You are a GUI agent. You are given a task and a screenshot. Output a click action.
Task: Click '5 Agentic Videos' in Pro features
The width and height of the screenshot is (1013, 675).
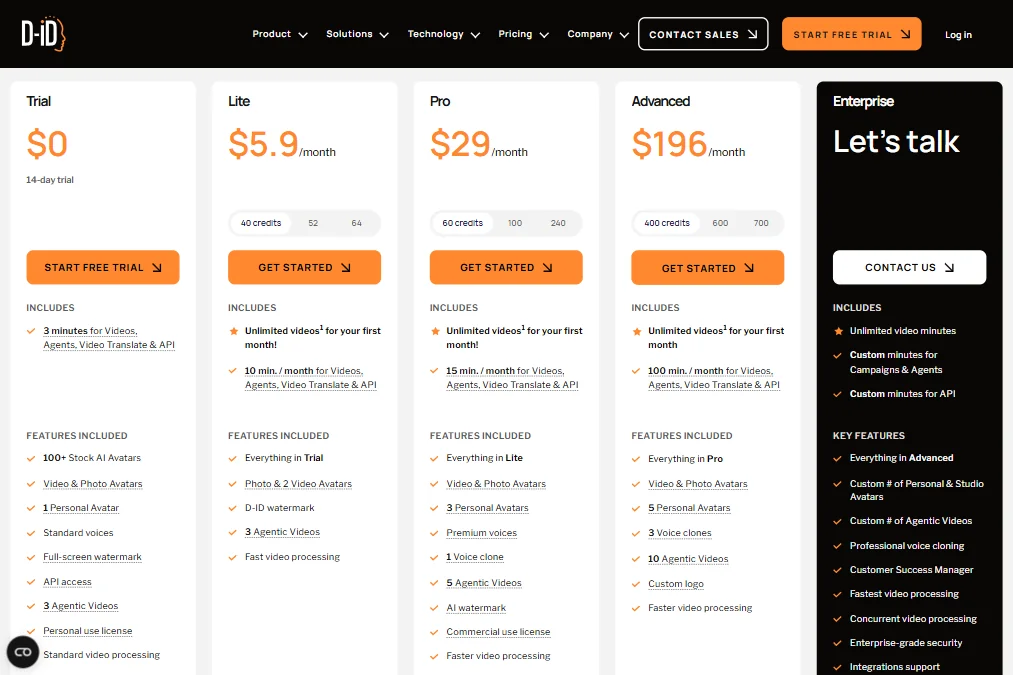tap(484, 583)
